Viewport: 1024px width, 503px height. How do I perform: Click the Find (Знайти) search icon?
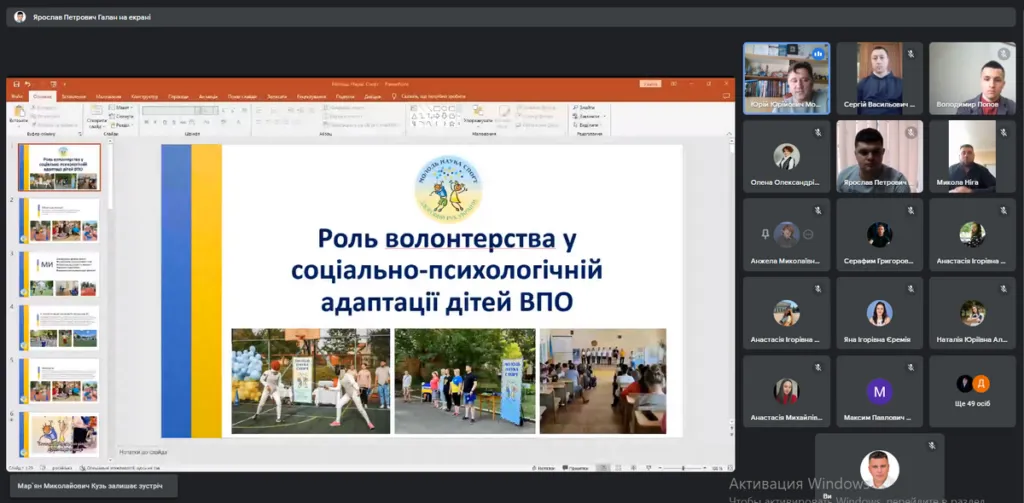(x=576, y=107)
